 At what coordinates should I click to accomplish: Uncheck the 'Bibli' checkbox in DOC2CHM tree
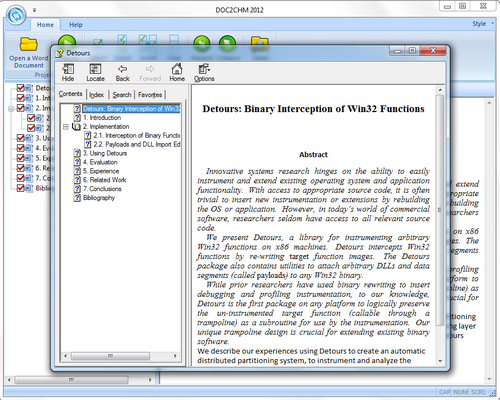(x=20, y=188)
